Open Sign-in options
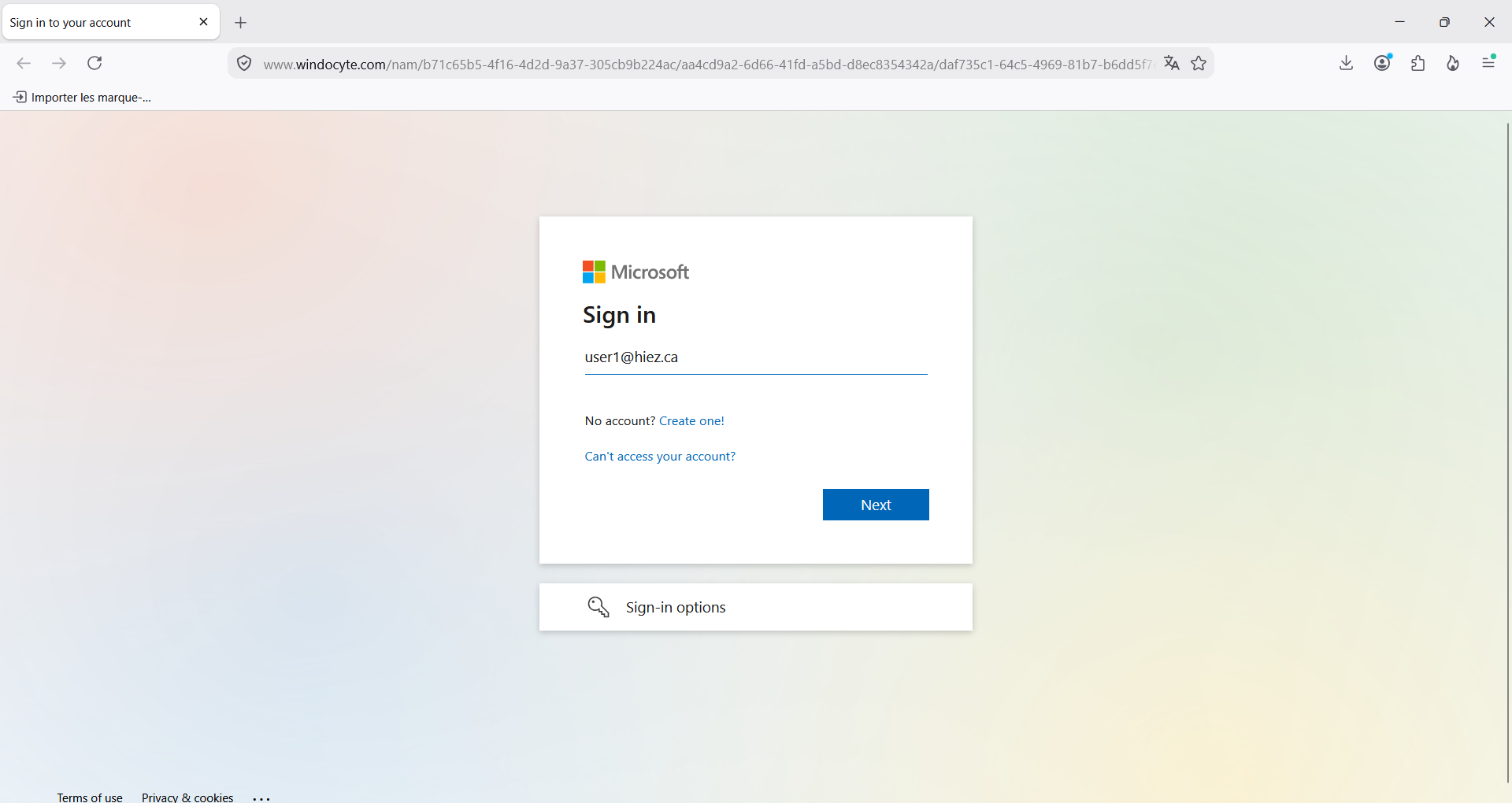1512x803 pixels. click(x=756, y=607)
